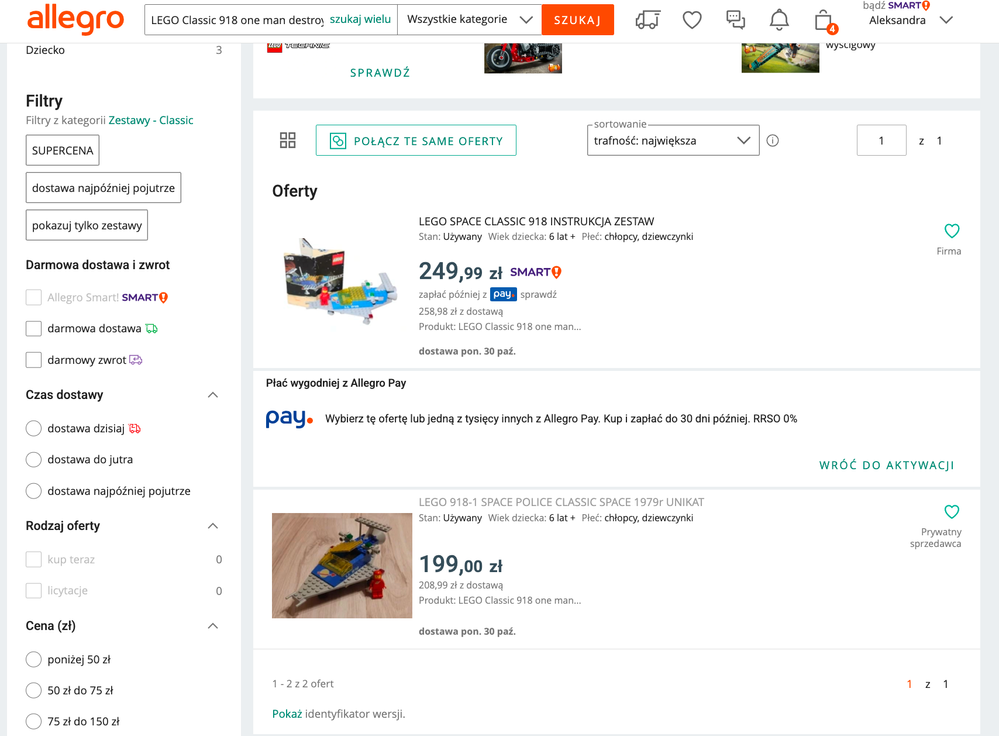
Task: Open the motorcycle product thumbnail at top
Action: [523, 57]
